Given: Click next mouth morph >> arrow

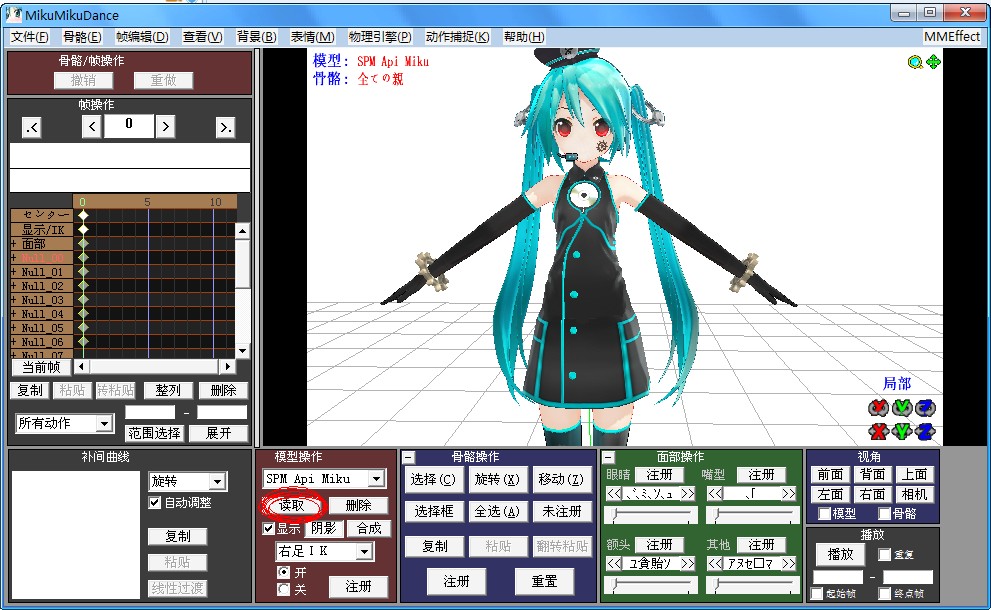Looking at the screenshot, I should pyautogui.click(x=789, y=494).
